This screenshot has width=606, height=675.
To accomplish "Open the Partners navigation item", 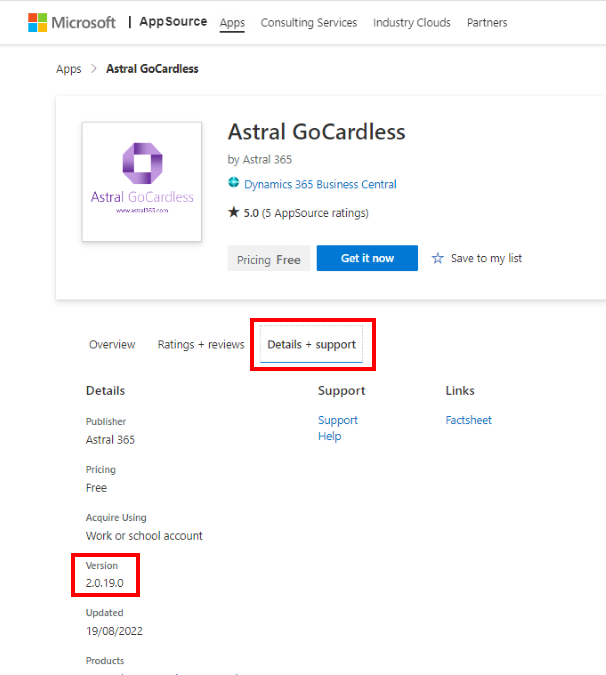I will coord(486,23).
